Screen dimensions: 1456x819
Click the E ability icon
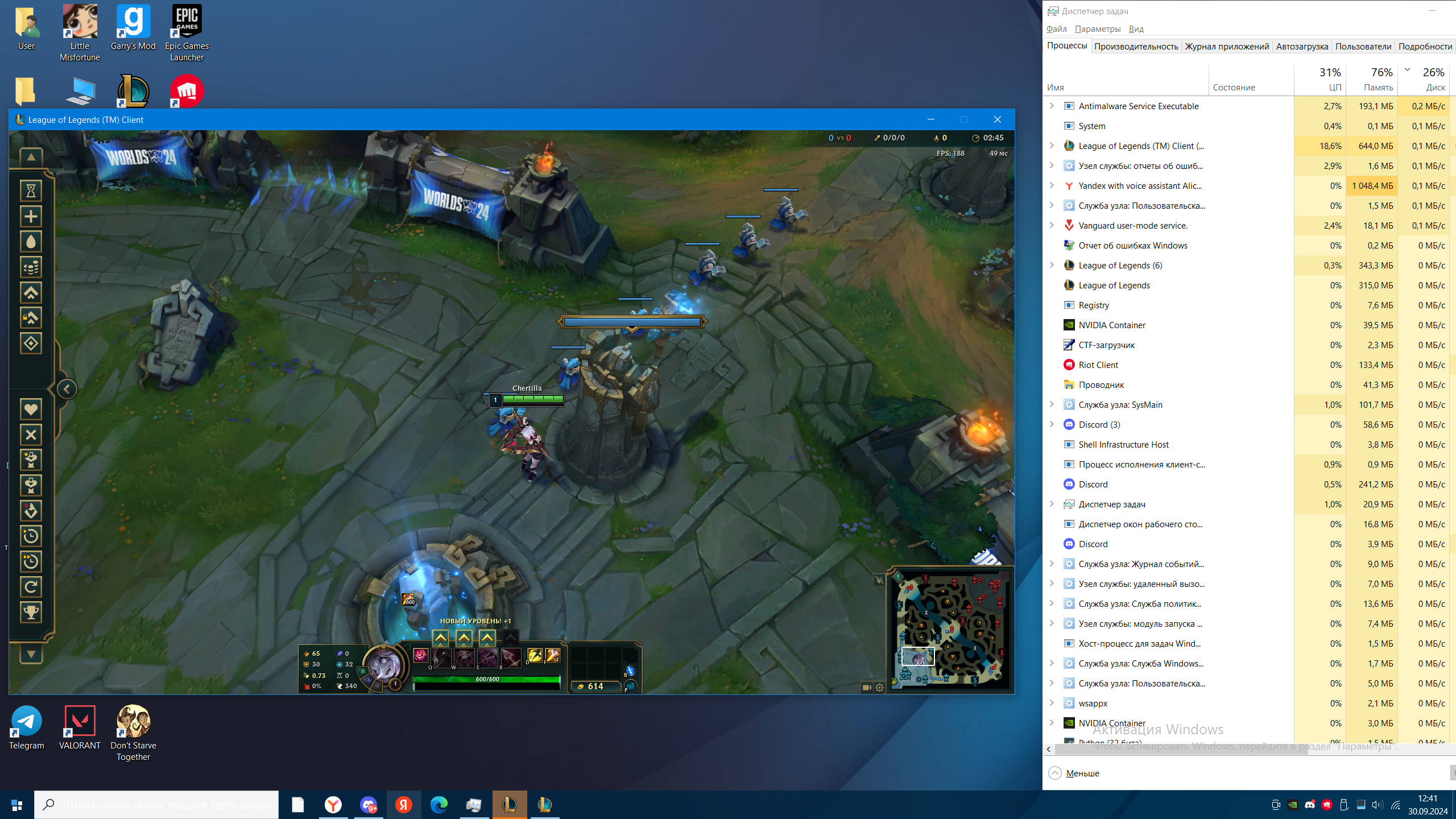pos(487,658)
